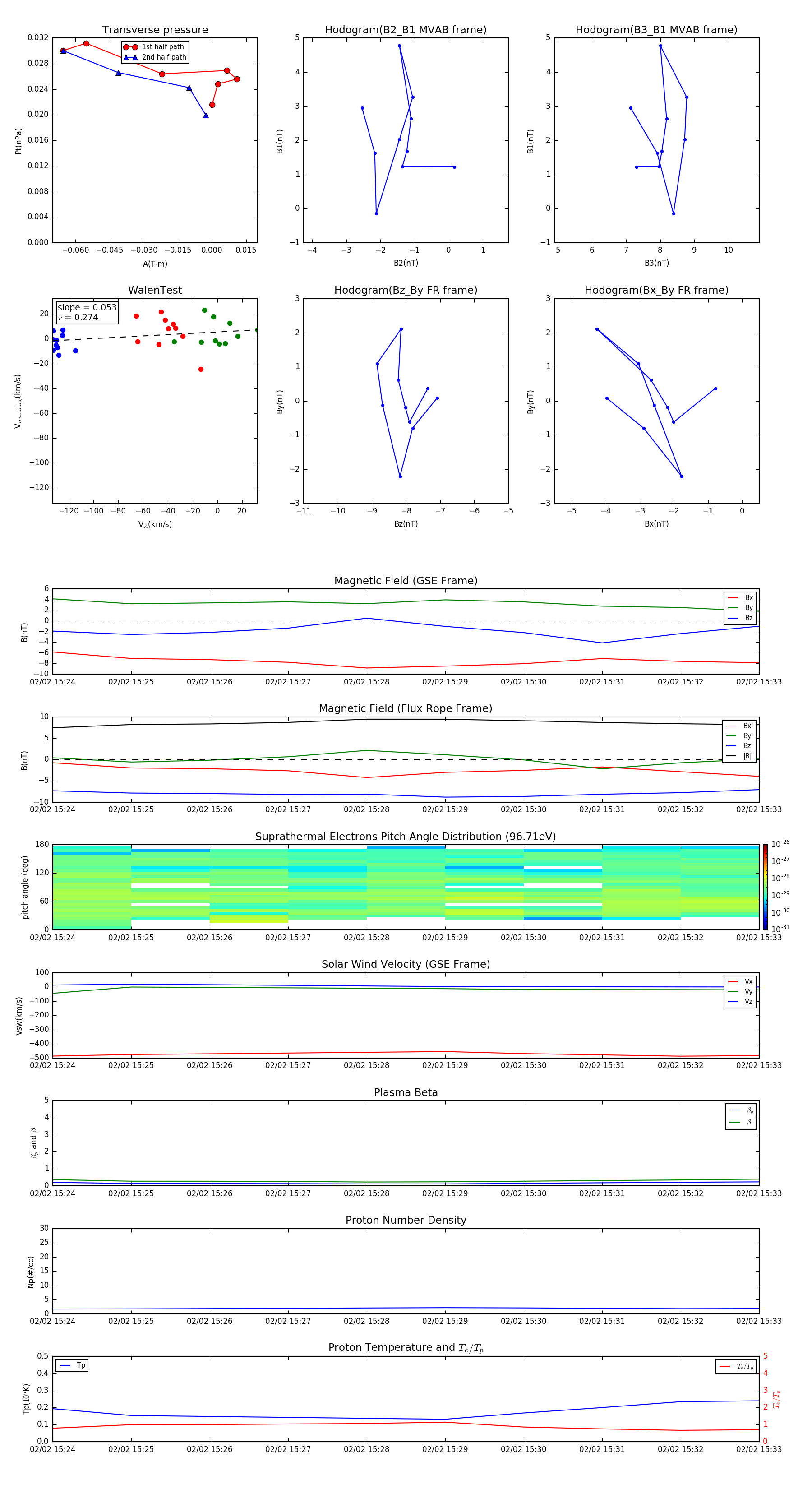Click the 'V_A(km/s)' axis label in WalenTest
The image size is (812, 1489).
[155, 524]
